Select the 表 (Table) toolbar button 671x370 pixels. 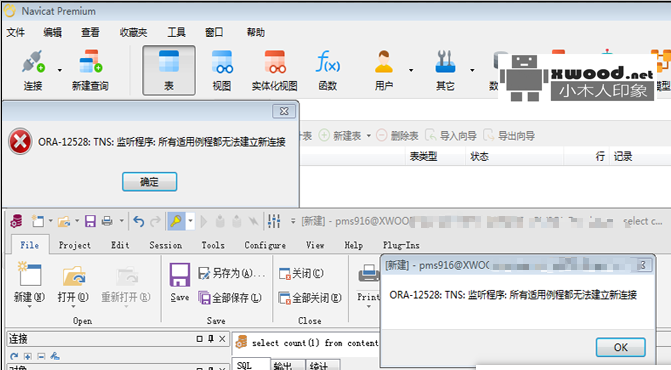[x=169, y=70]
